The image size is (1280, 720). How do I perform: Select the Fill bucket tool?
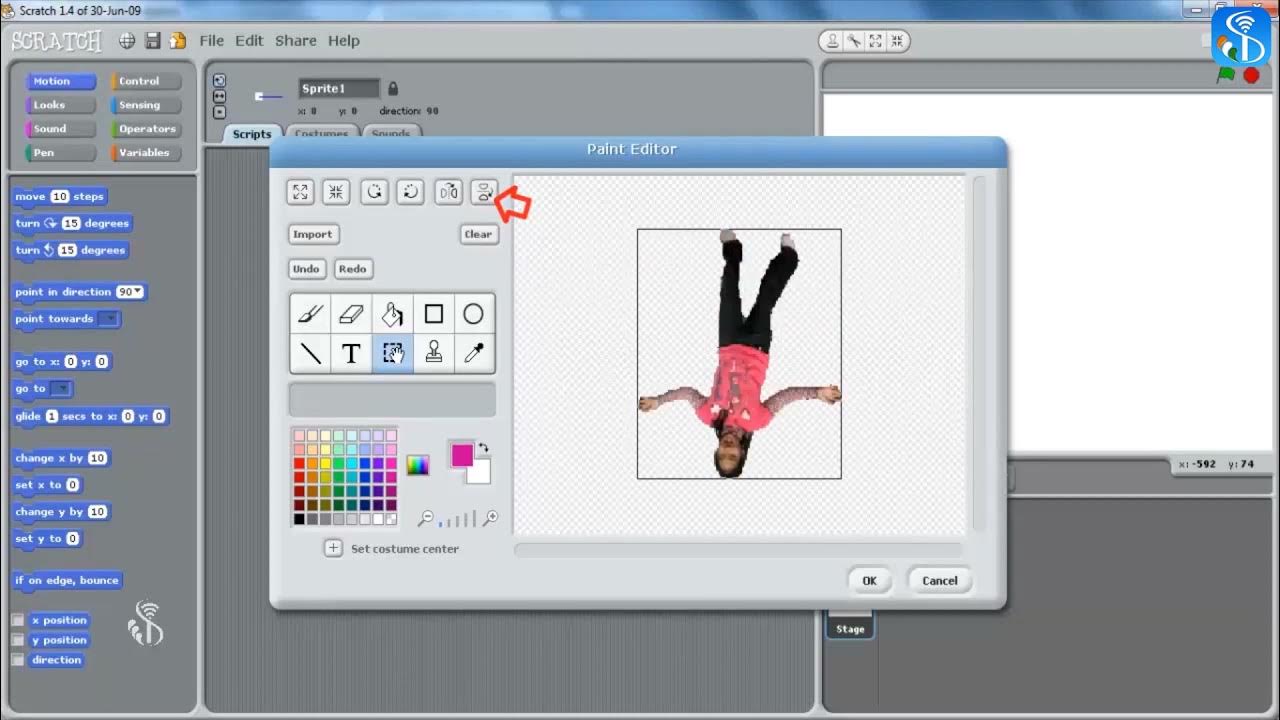[392, 314]
